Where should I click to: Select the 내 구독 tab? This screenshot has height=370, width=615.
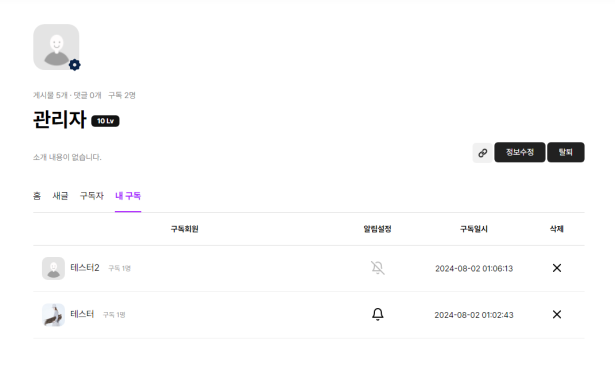coord(128,196)
